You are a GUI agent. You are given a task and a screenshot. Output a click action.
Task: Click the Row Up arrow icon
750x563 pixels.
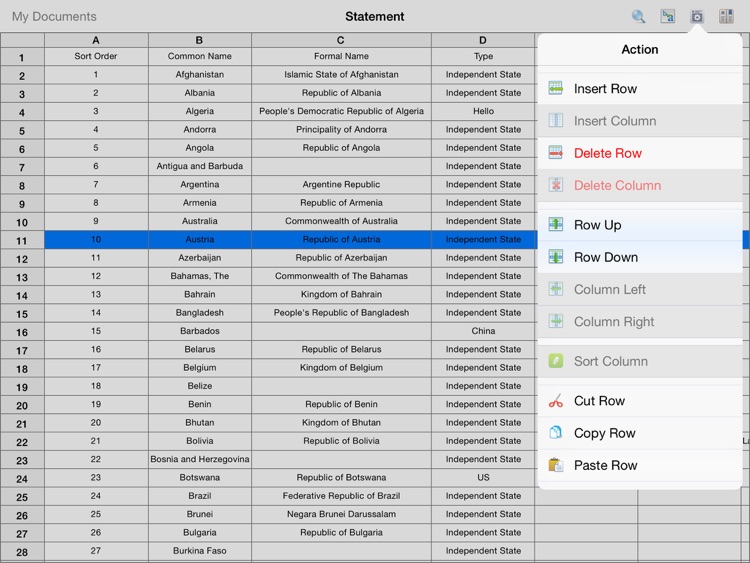coord(556,224)
